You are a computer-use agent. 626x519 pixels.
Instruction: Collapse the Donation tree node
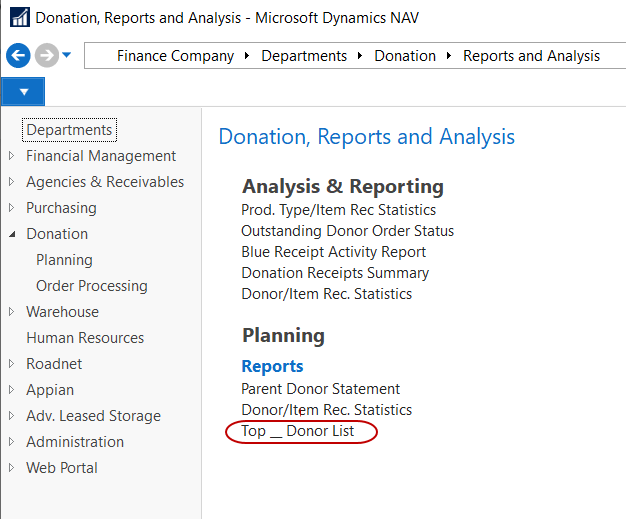tap(12, 234)
